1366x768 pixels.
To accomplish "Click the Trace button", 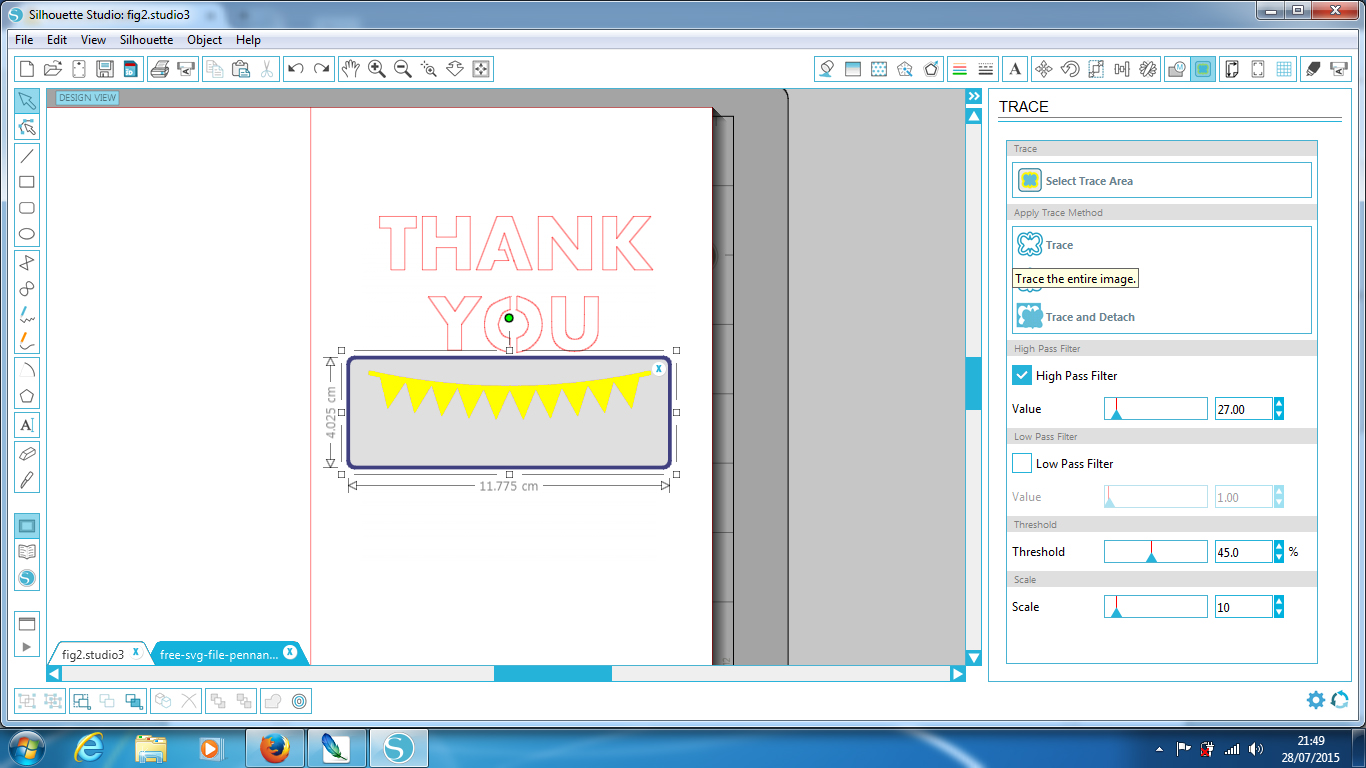I will pyautogui.click(x=1059, y=244).
